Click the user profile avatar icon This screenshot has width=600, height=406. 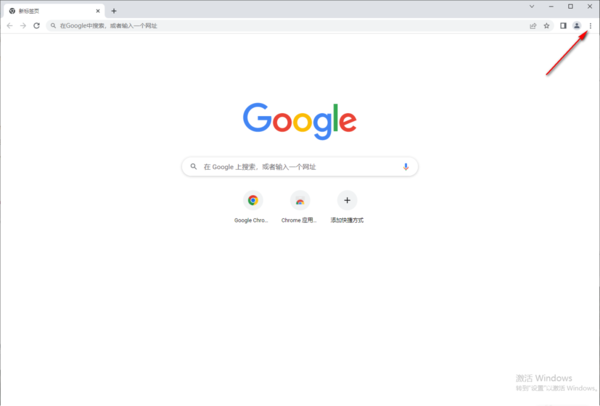tap(576, 26)
